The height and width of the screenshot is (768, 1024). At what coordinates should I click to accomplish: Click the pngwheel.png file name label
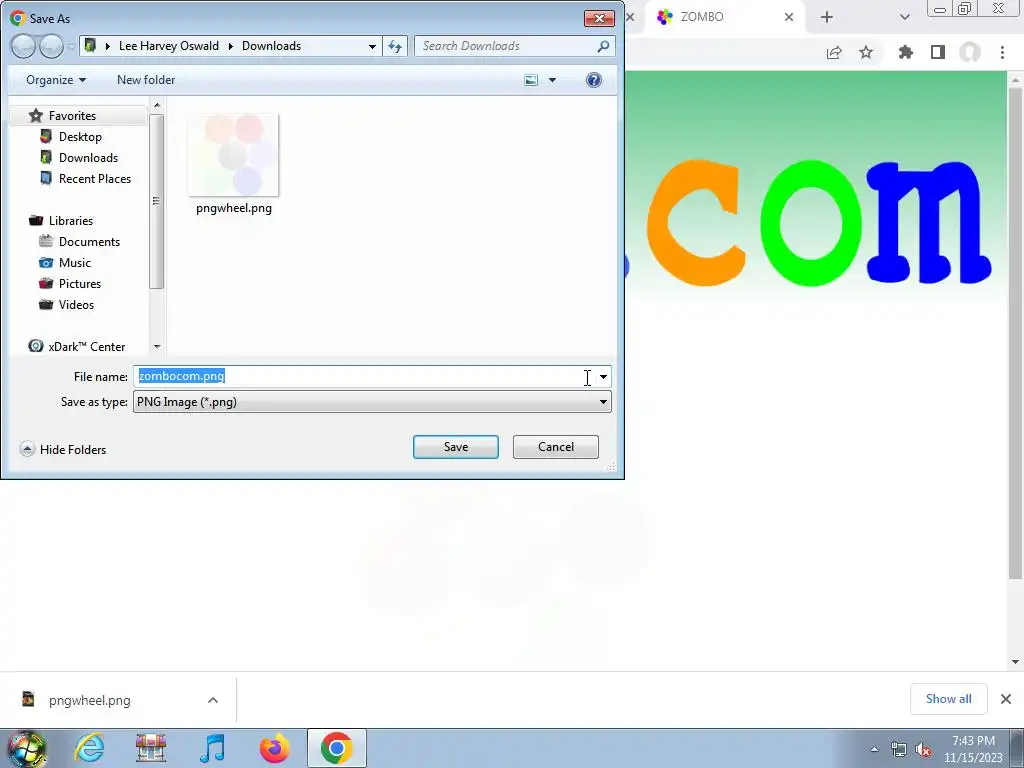click(234, 208)
